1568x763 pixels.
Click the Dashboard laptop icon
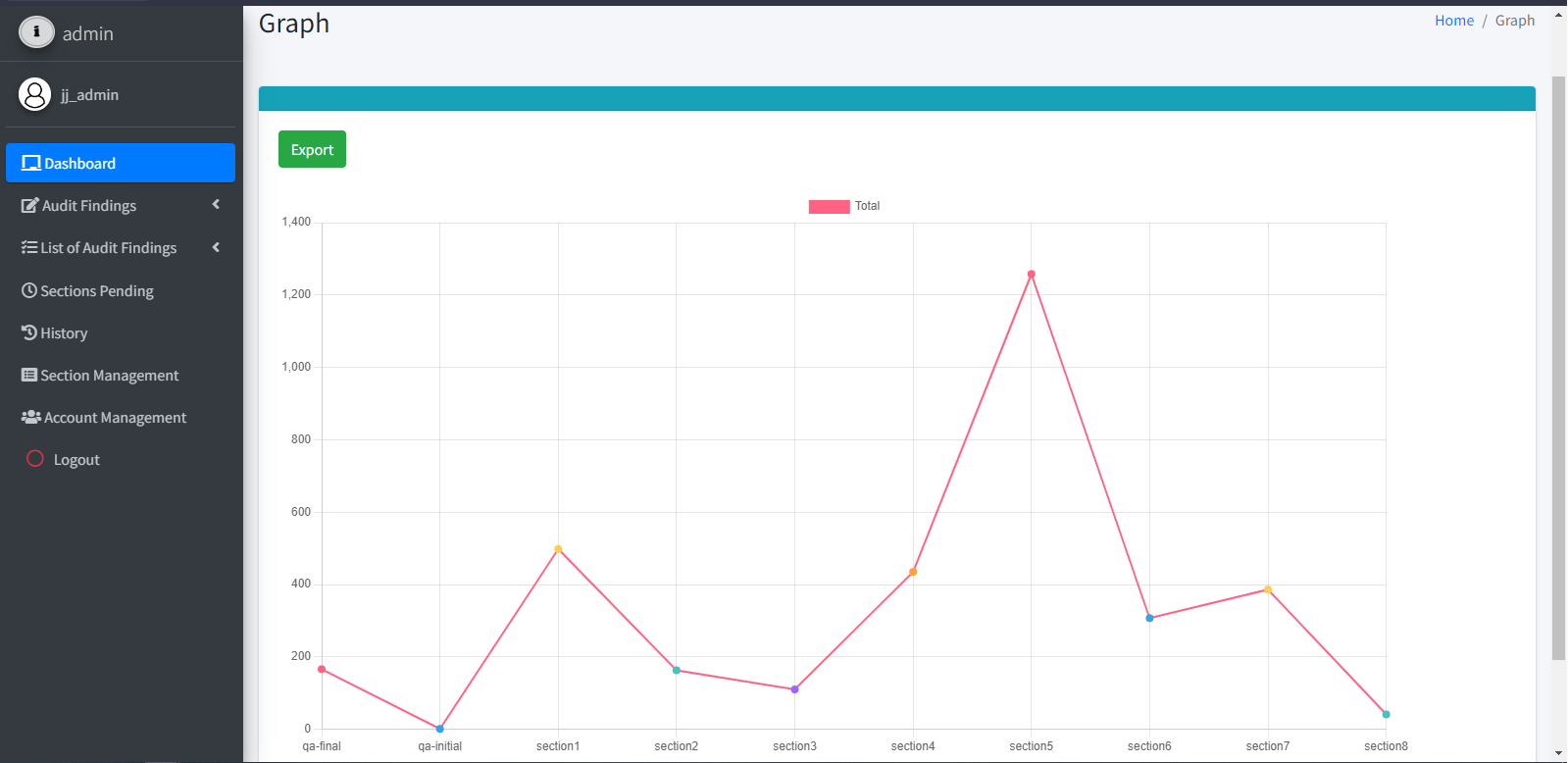pyautogui.click(x=31, y=163)
